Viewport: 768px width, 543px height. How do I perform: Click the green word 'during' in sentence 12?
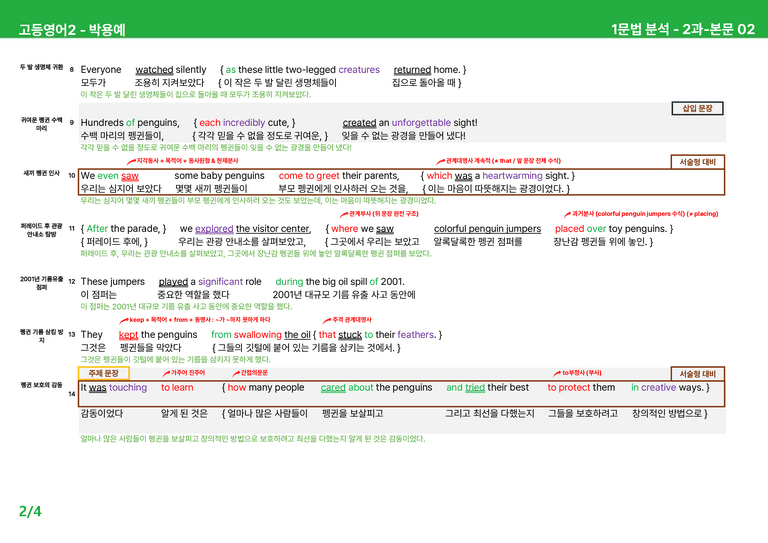coord(289,282)
